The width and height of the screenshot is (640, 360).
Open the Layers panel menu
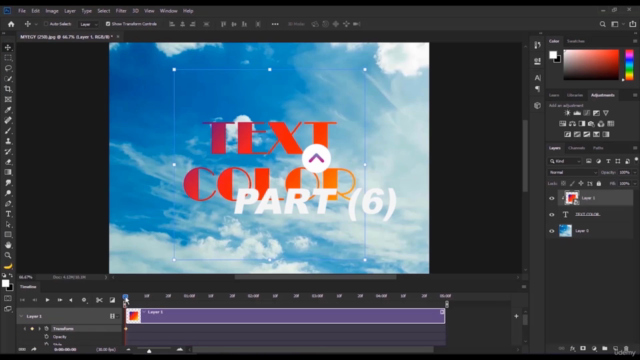[x=635, y=148]
